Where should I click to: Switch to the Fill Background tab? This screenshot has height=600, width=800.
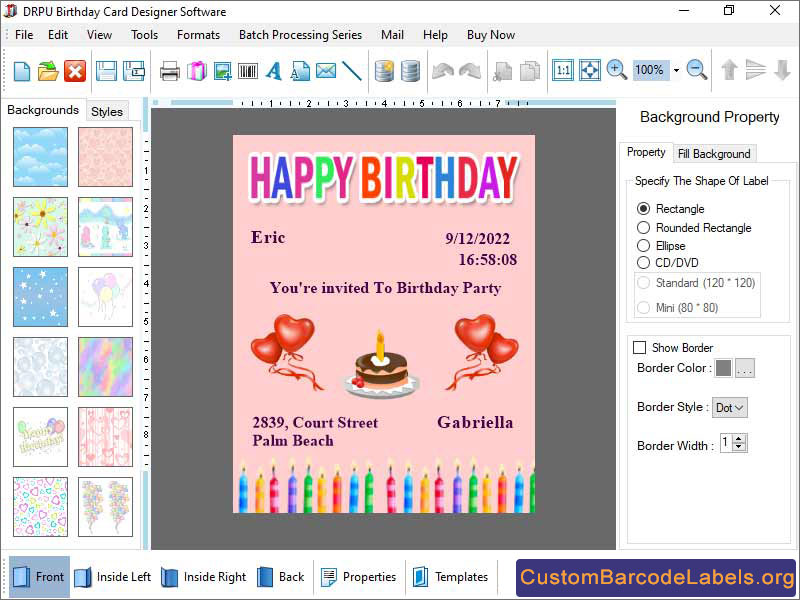pyautogui.click(x=714, y=153)
